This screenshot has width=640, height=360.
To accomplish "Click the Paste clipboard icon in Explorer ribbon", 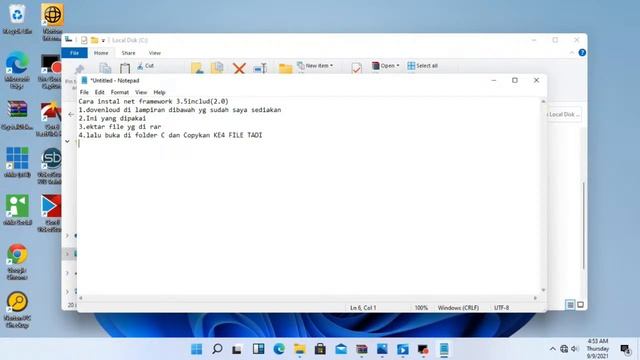I will [125, 68].
